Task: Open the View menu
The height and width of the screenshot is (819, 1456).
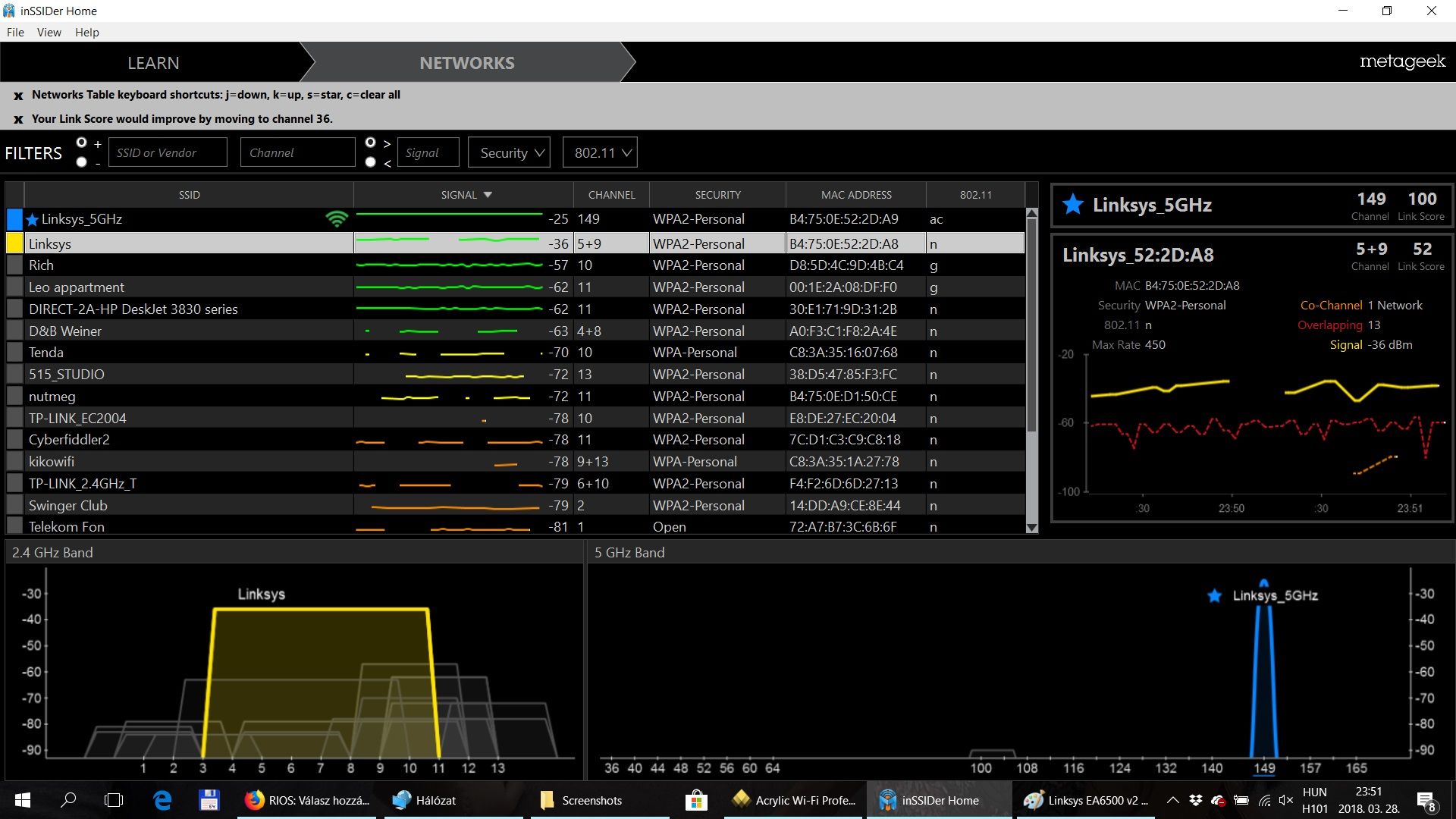Action: coord(49,32)
